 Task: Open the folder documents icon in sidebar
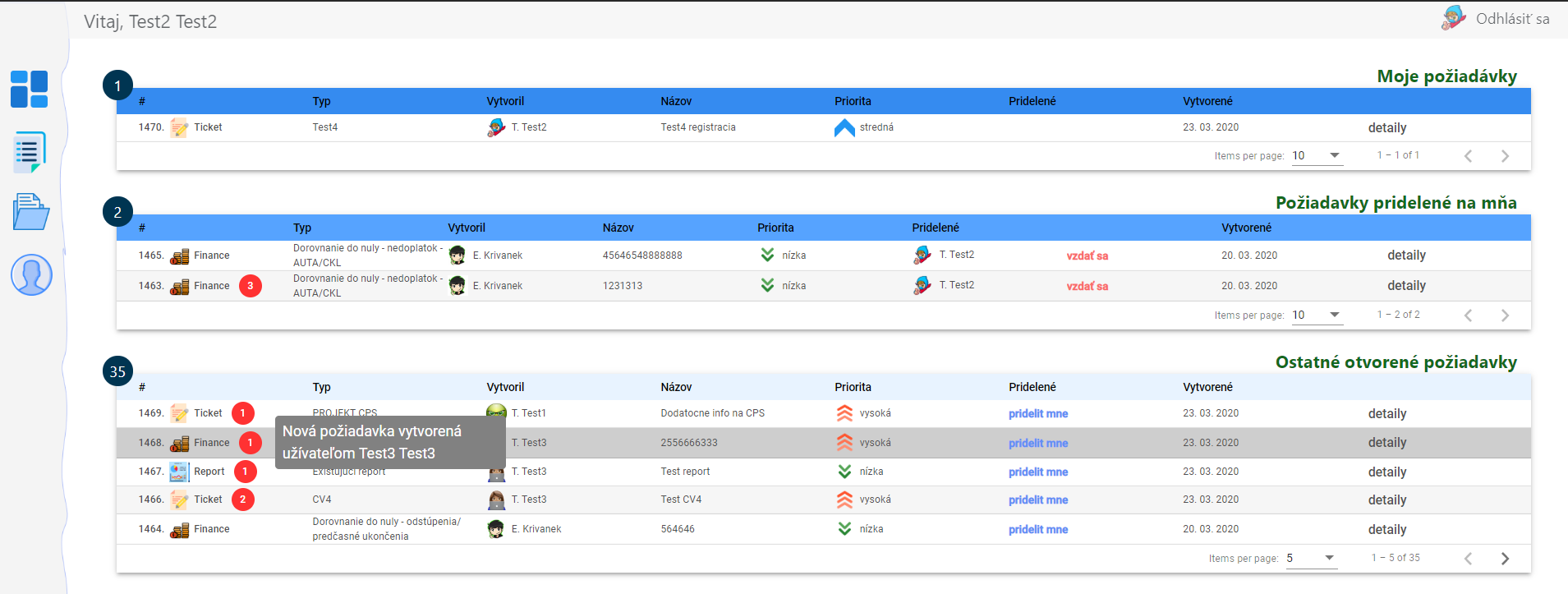click(x=31, y=212)
